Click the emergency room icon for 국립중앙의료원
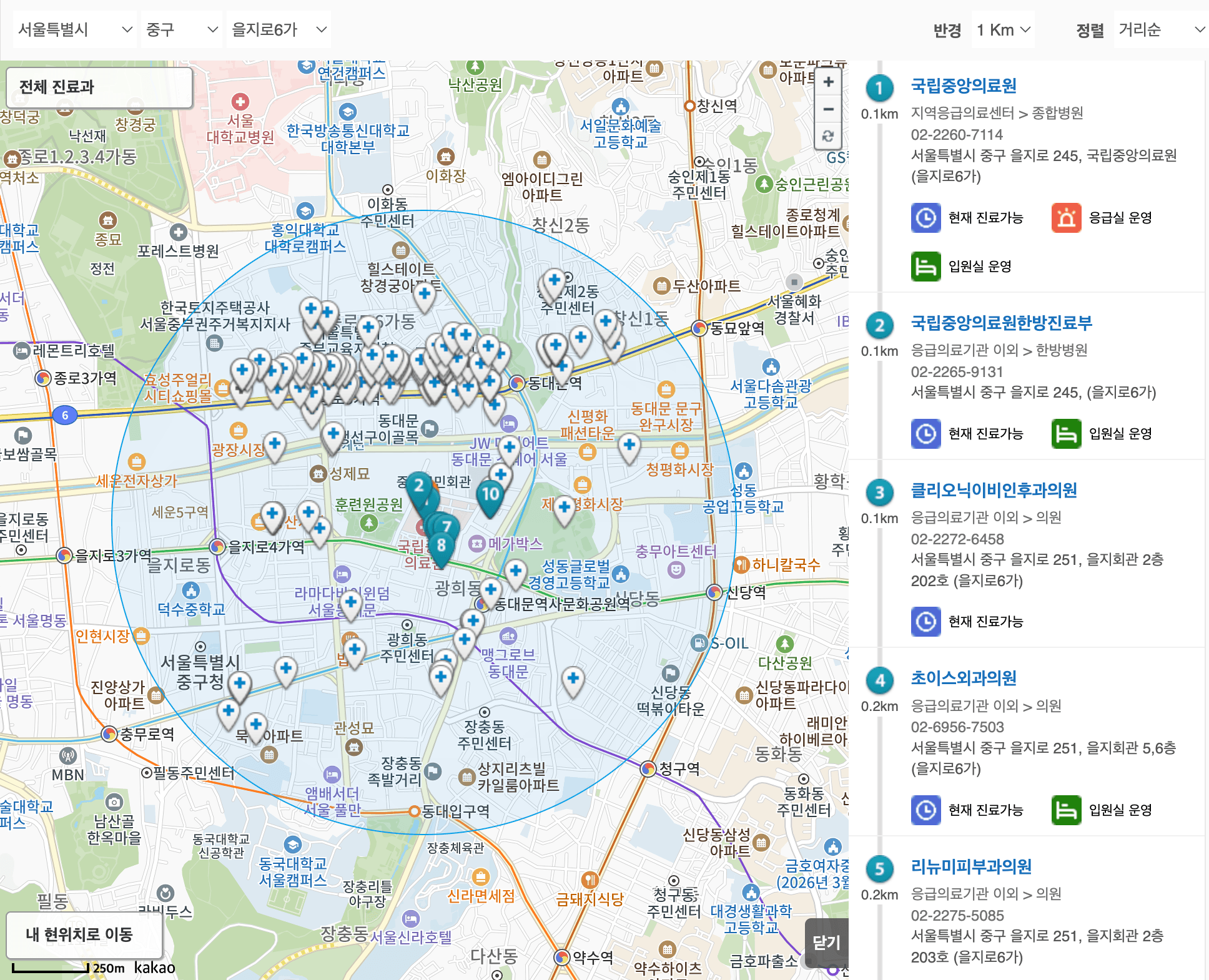Viewport: 1209px width, 980px height. (1066, 218)
